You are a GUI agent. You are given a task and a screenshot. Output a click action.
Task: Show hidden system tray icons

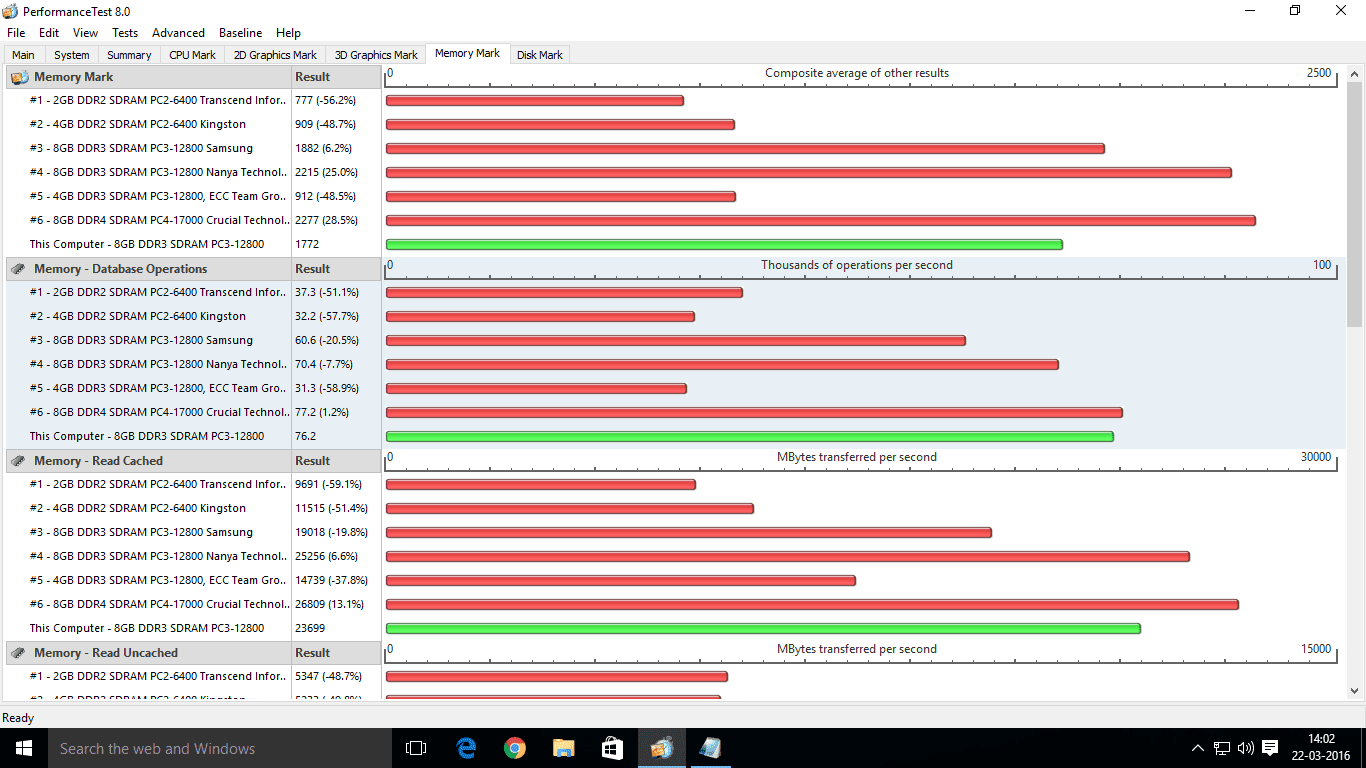pos(1198,748)
